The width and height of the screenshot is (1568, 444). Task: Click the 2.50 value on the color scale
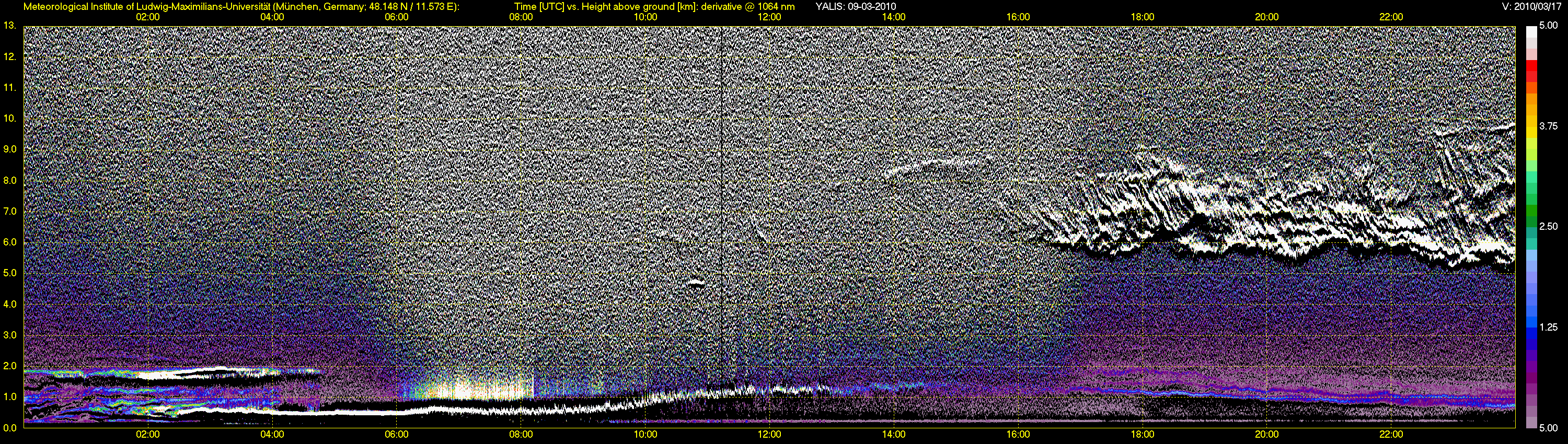pos(1549,226)
